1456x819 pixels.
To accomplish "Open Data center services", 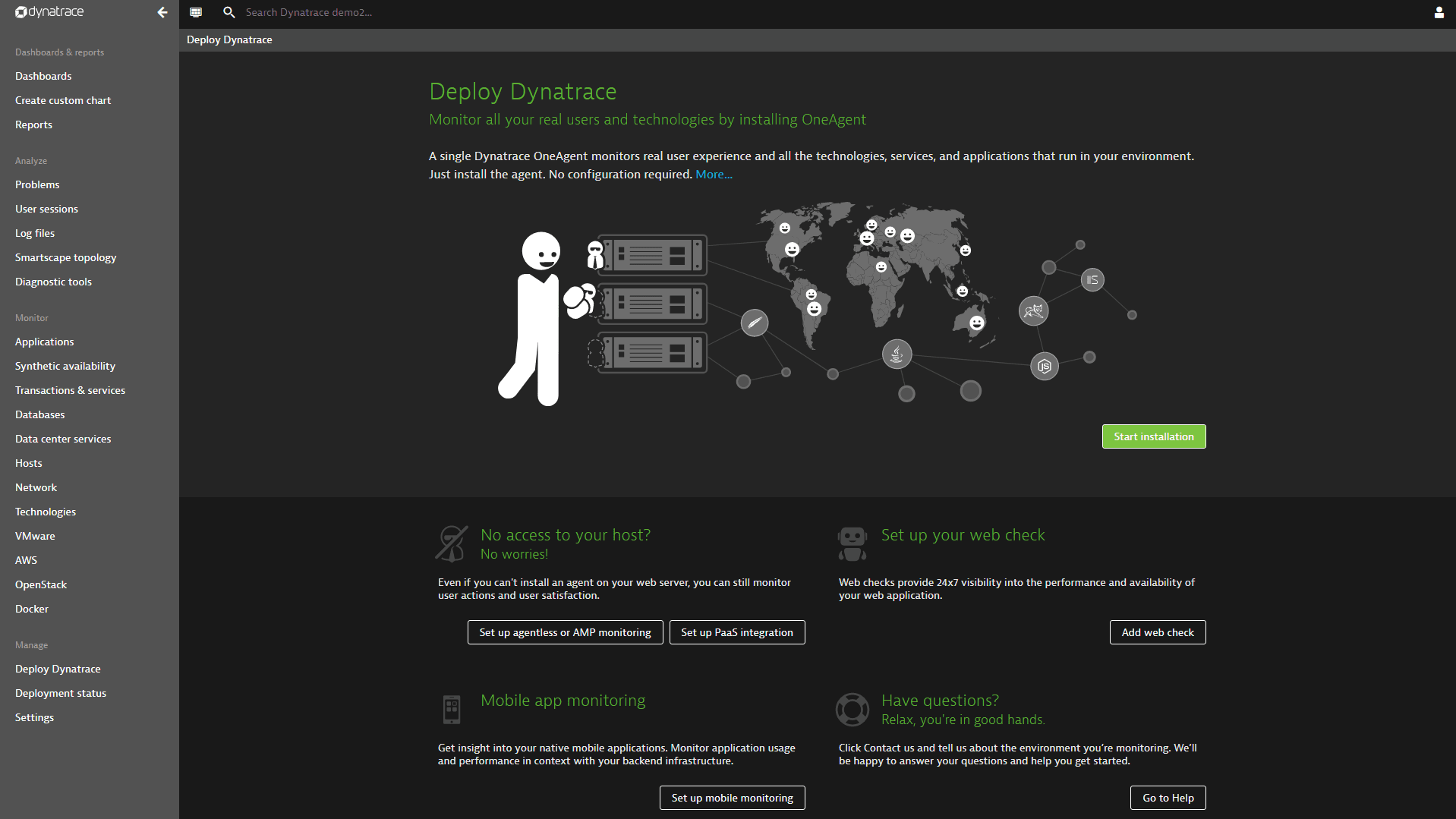I will point(63,439).
